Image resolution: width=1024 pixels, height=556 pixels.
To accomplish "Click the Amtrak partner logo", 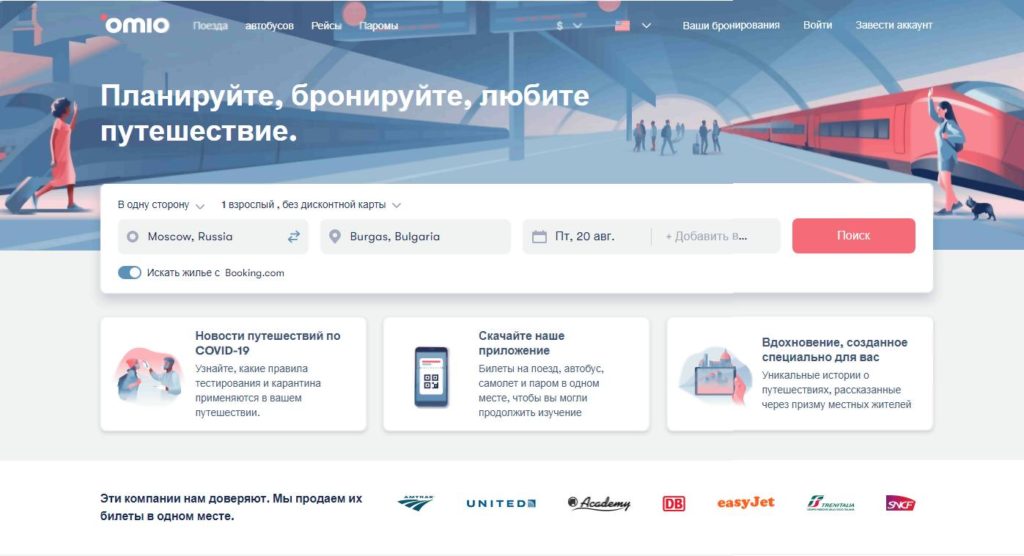I will (x=416, y=503).
